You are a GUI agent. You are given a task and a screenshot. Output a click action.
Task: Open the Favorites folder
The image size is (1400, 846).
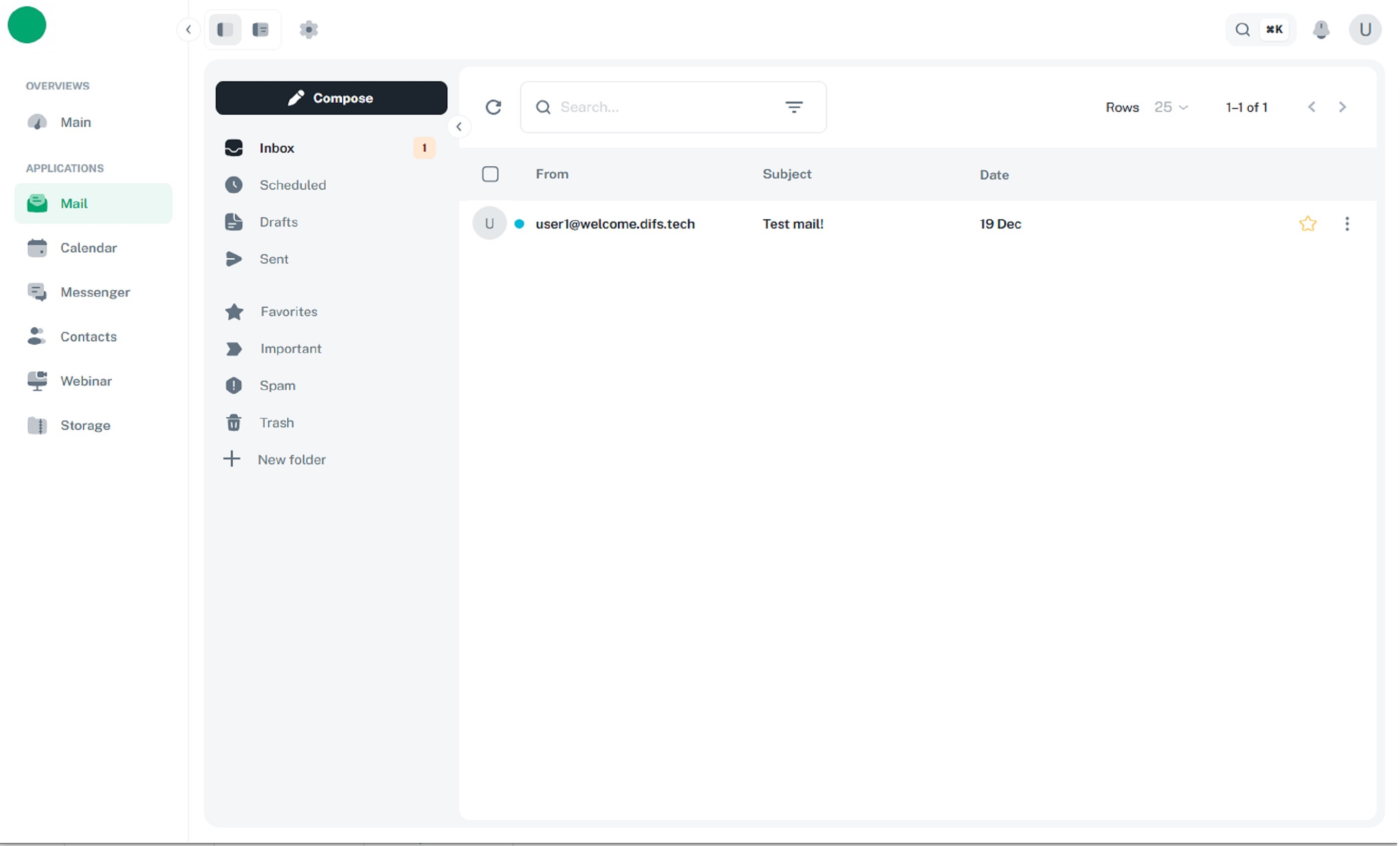(x=330, y=311)
